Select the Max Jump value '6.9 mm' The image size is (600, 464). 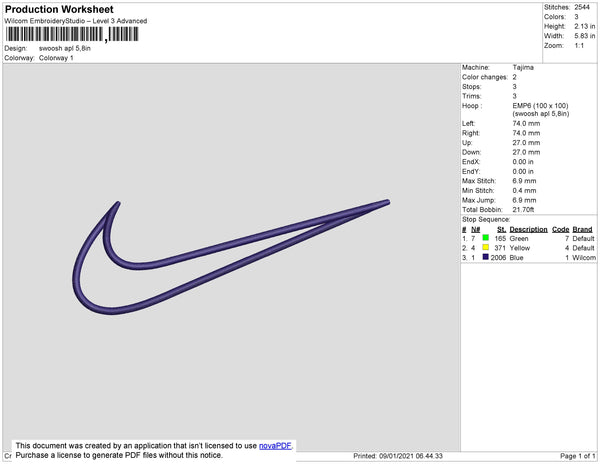(524, 200)
